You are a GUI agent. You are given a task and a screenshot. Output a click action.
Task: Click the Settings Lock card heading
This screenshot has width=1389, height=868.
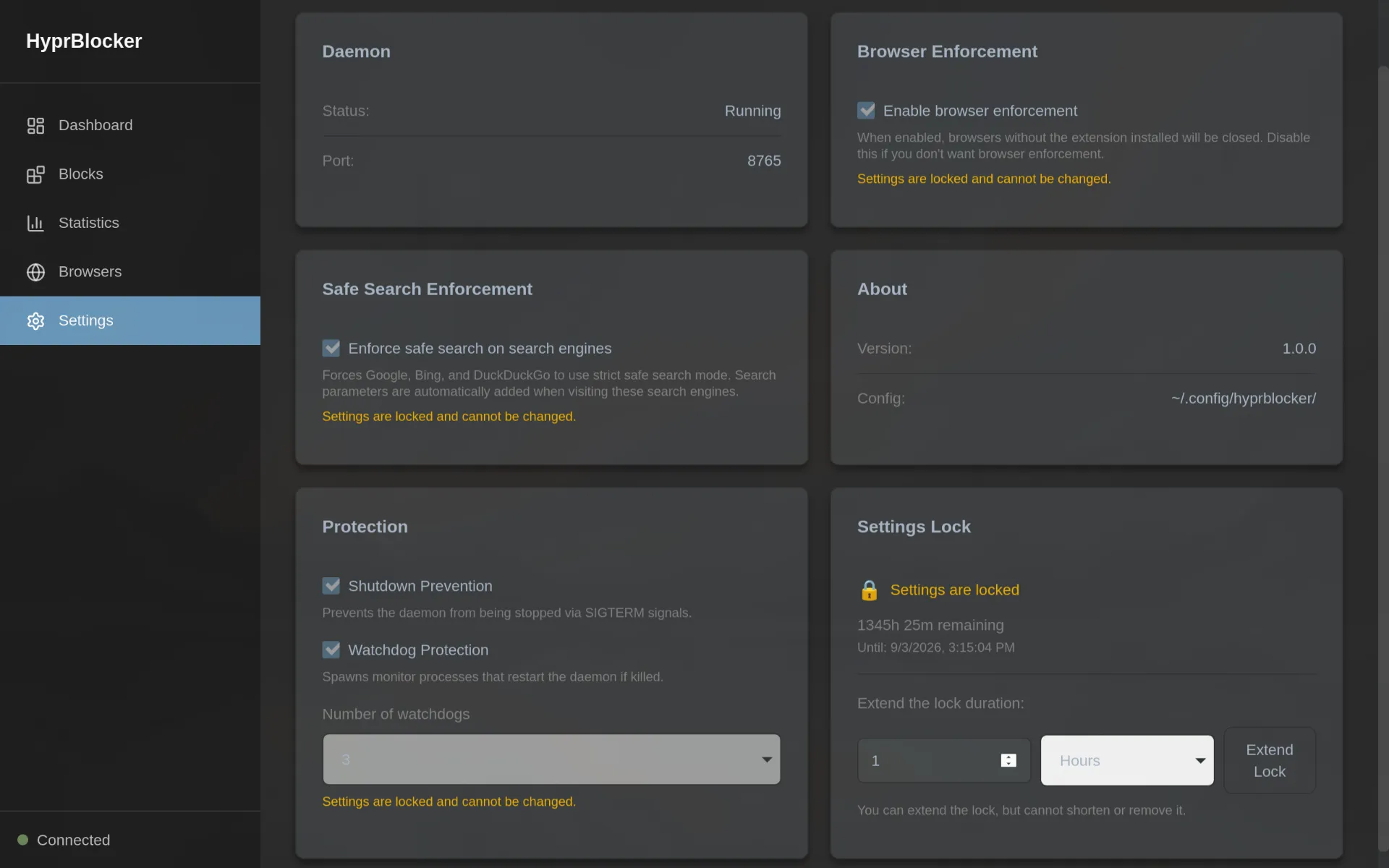914,527
